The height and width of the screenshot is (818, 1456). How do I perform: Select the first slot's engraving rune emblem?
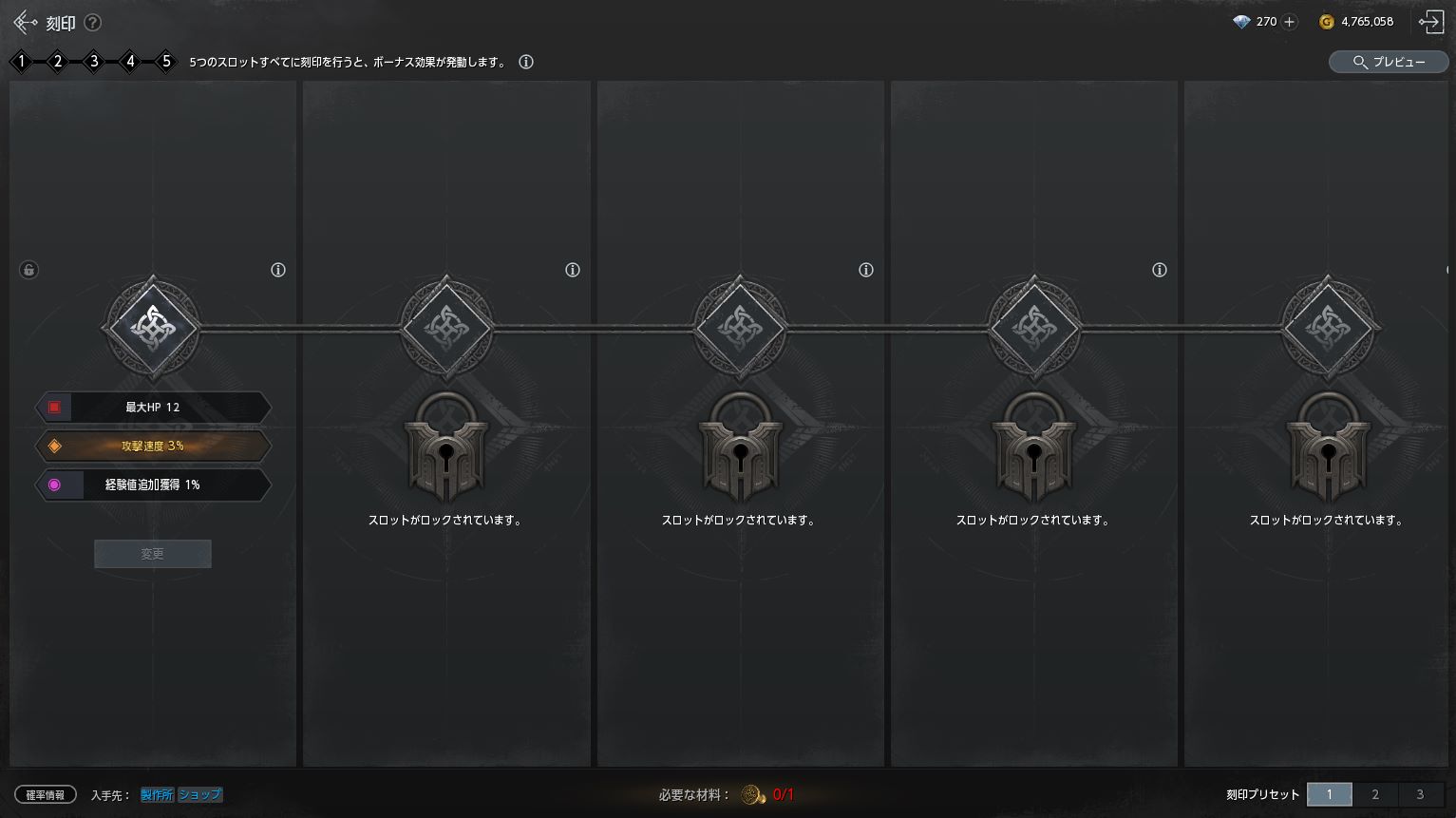152,328
